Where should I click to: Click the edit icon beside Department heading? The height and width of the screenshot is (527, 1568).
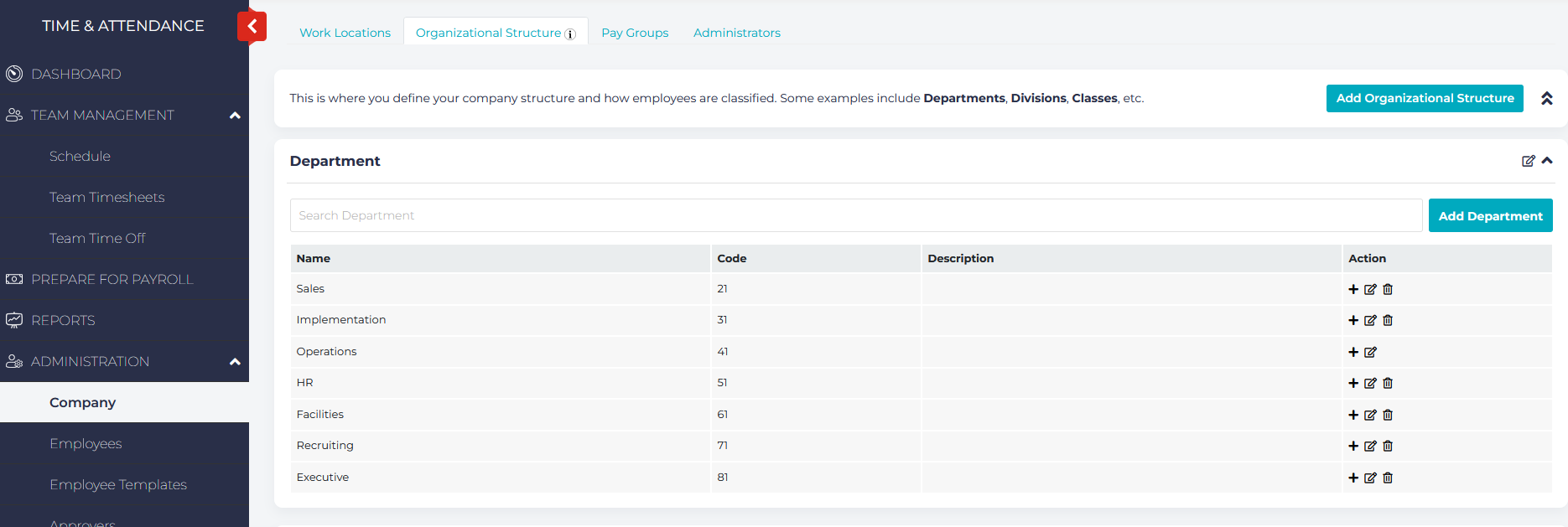(x=1528, y=161)
